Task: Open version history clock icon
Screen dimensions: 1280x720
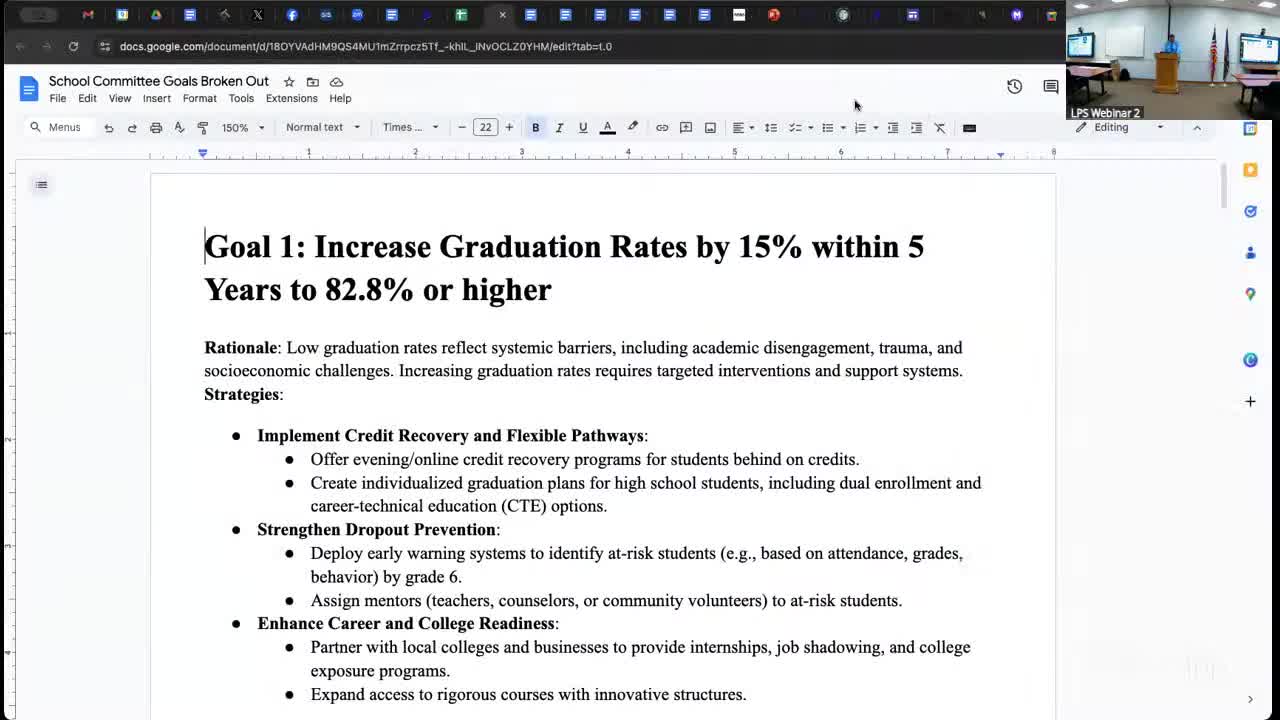Action: pos(1014,87)
